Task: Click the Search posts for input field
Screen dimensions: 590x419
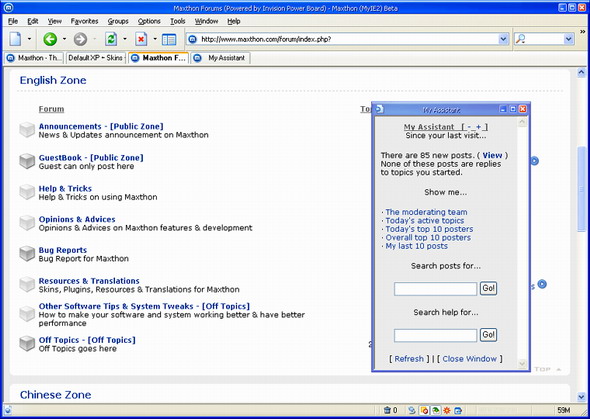Action: point(435,289)
